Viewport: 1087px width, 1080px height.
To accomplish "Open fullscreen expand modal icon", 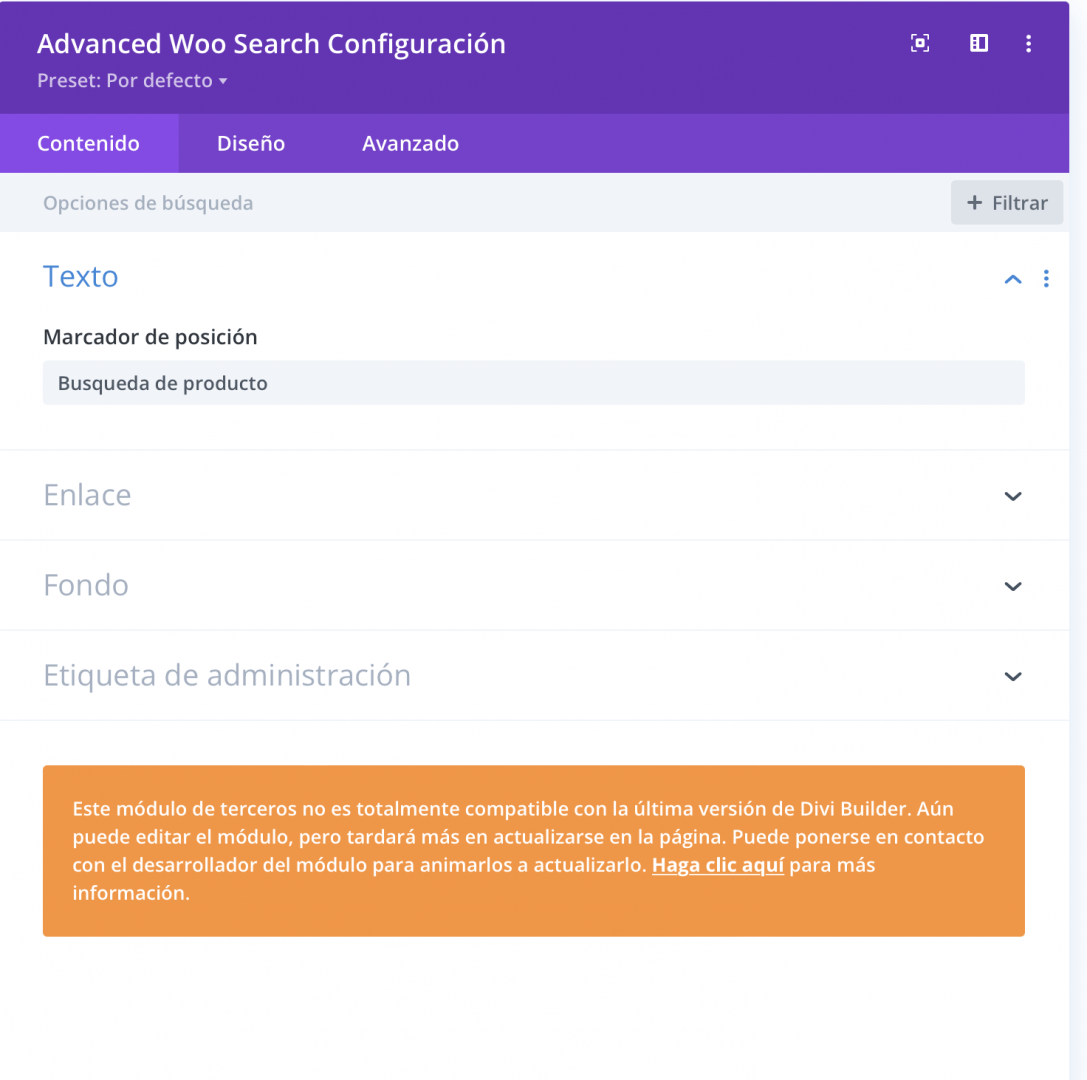I will coord(919,43).
